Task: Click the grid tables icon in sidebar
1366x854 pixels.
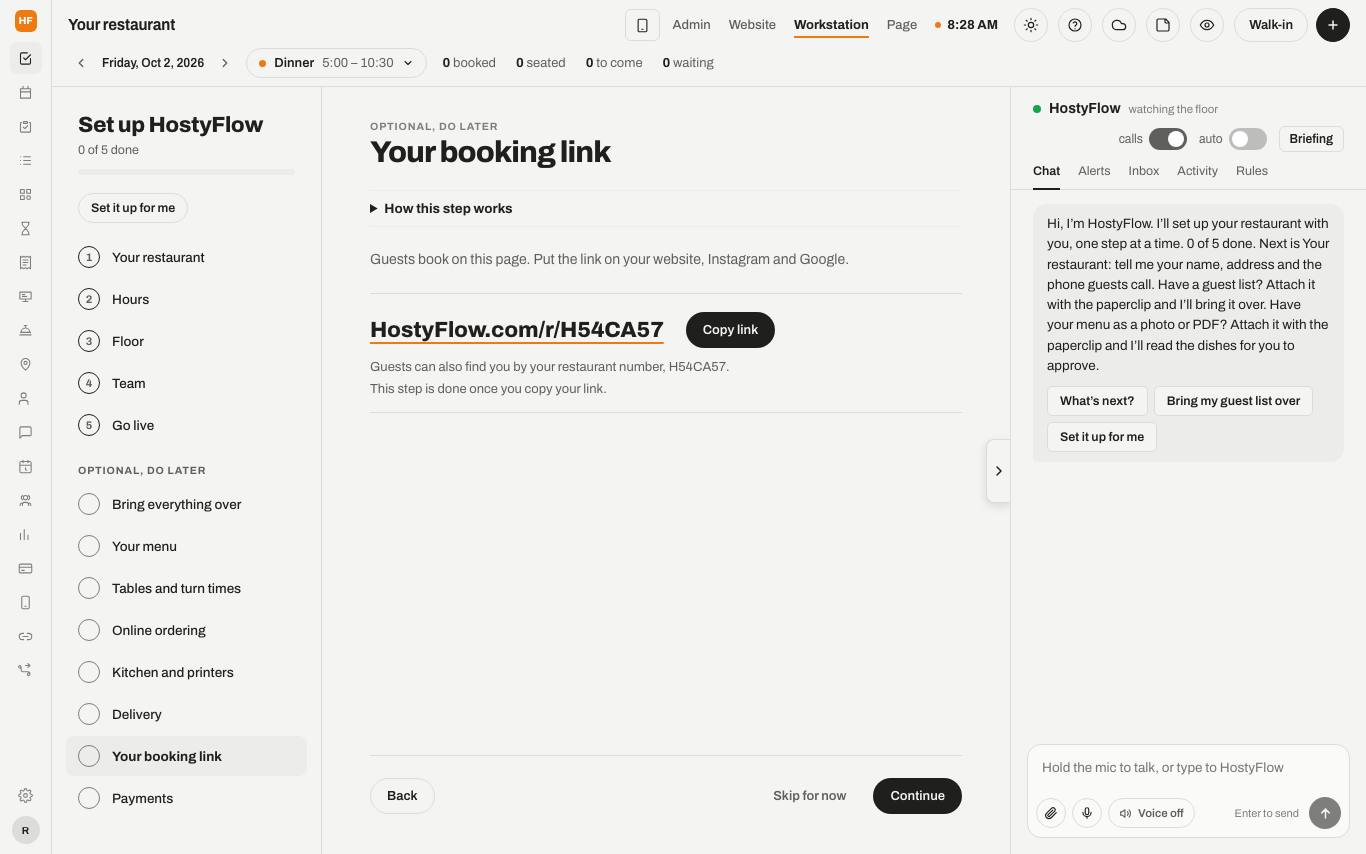Action: point(26,195)
